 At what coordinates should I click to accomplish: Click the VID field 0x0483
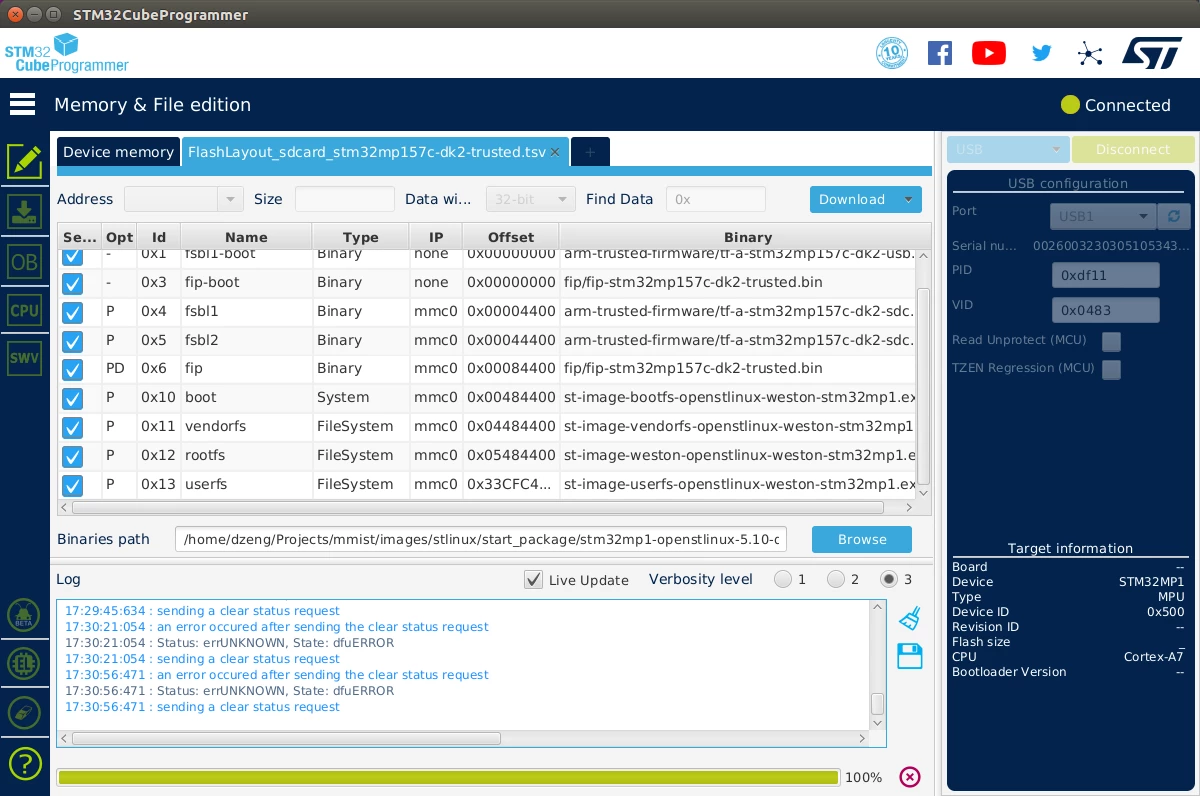click(x=1105, y=310)
